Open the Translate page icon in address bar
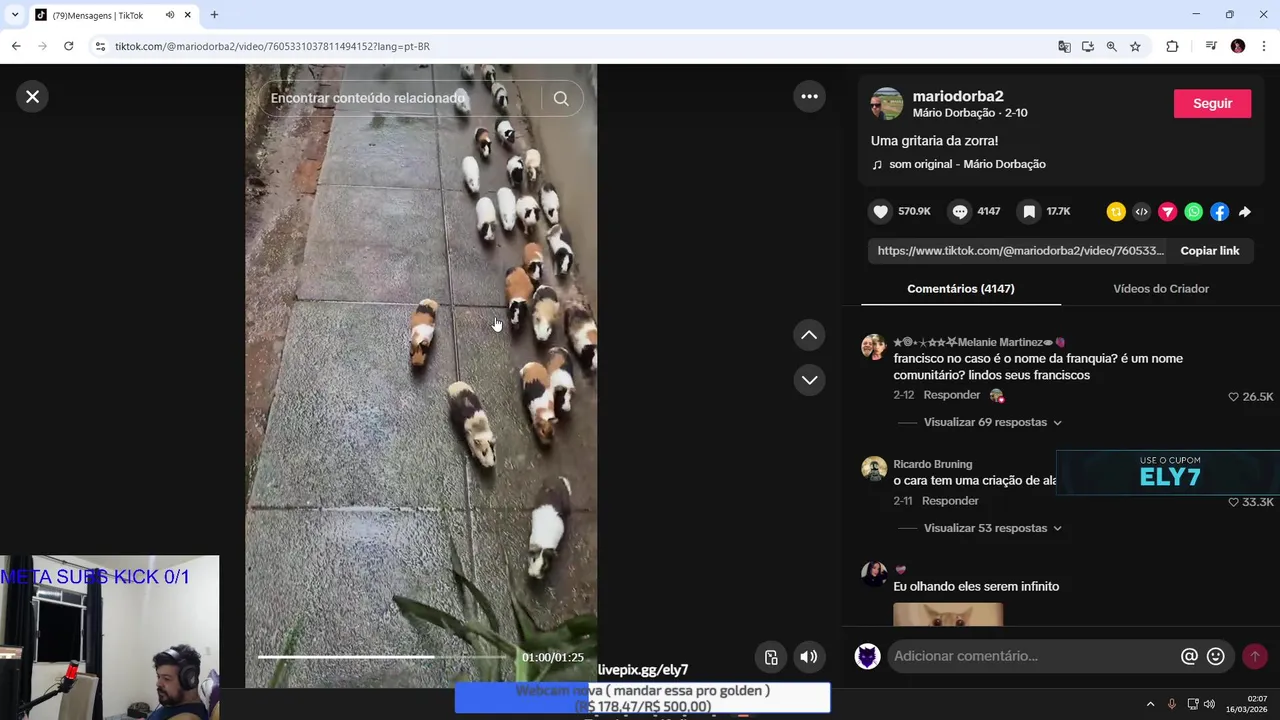1280x720 pixels. pyautogui.click(x=1064, y=46)
